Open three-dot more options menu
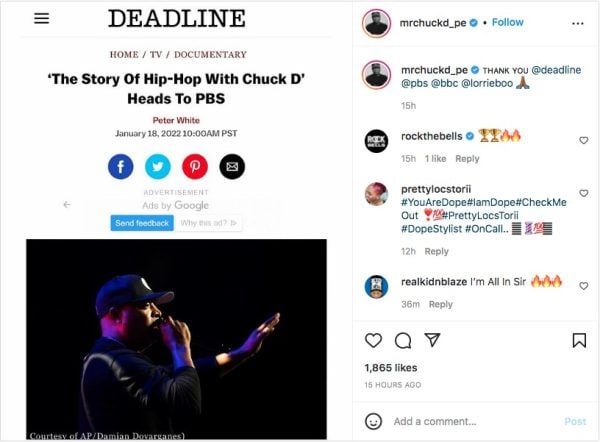600x442 pixels. coord(577,24)
